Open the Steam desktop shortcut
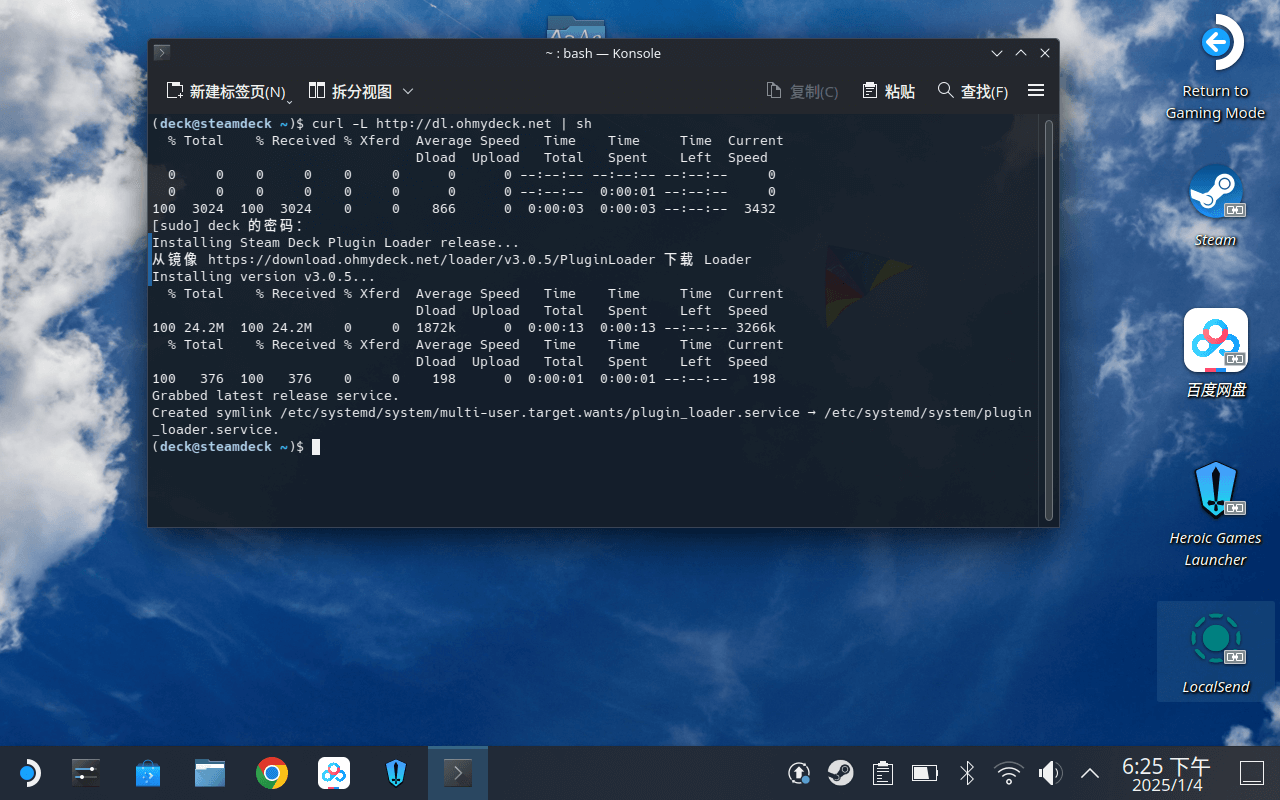The image size is (1280, 800). pyautogui.click(x=1215, y=191)
